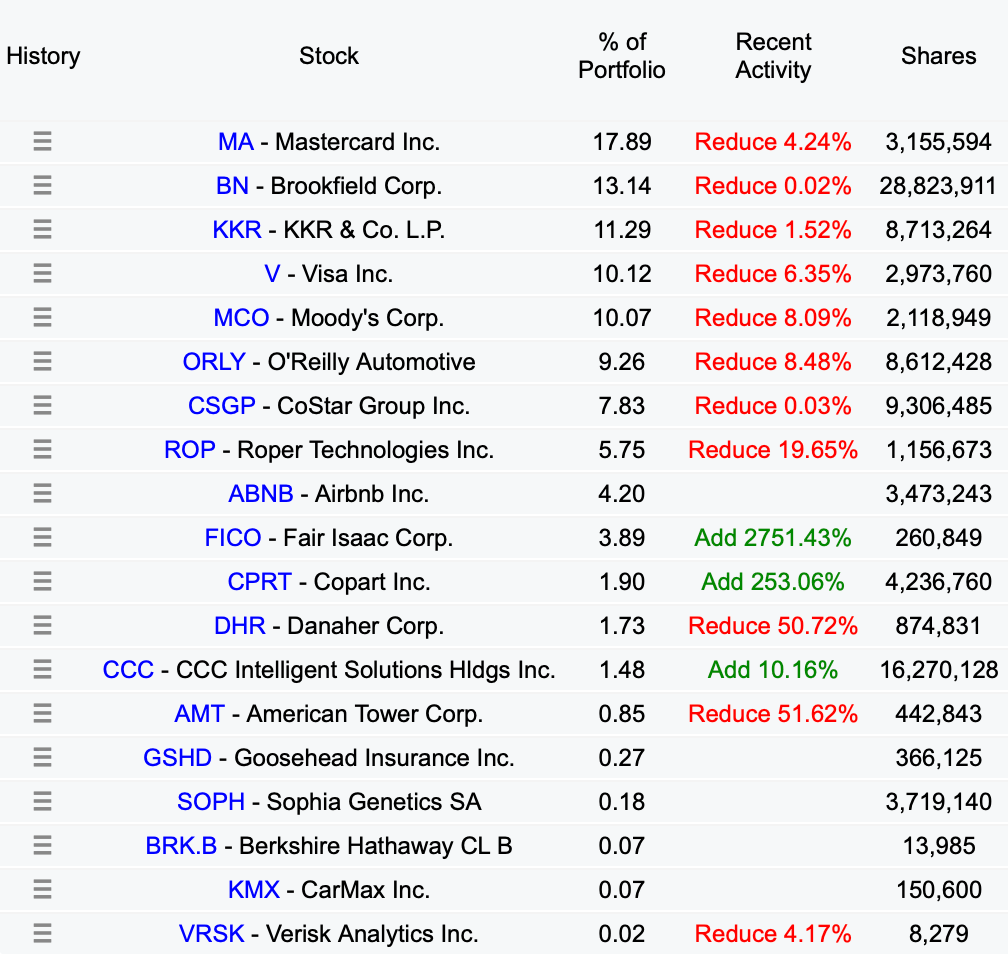Sort by the Shares column header
Image resolution: width=1008 pixels, height=954 pixels.
[x=939, y=56]
